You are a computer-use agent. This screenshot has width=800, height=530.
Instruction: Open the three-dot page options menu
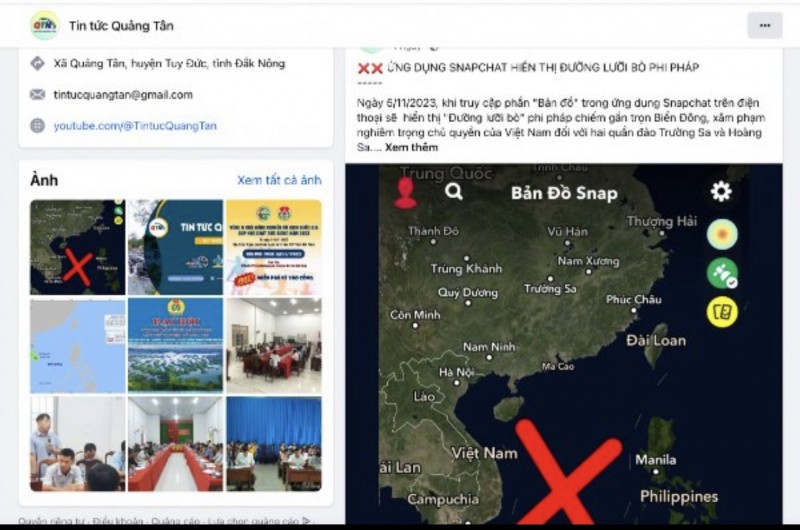(x=764, y=26)
